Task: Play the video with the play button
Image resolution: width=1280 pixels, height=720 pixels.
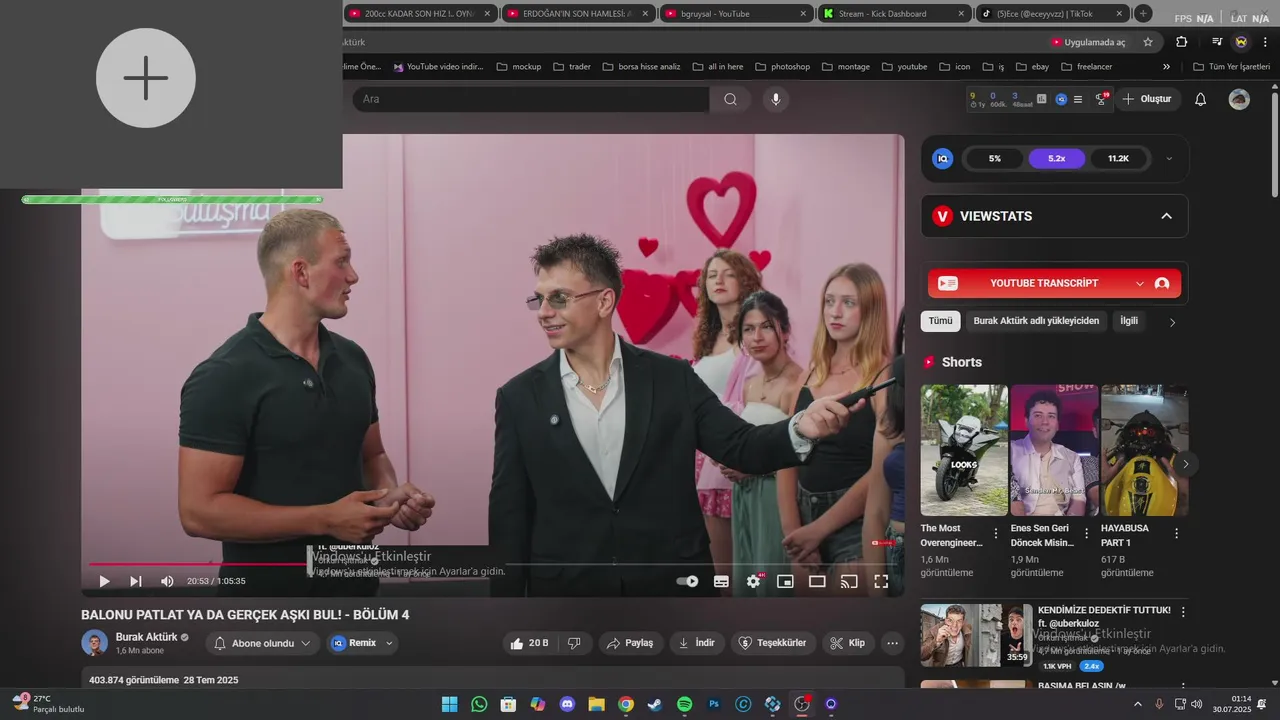Action: (104, 581)
